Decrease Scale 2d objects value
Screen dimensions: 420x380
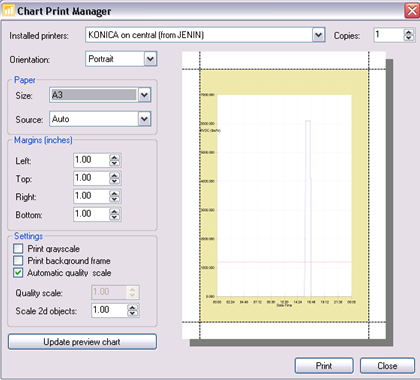coord(132,313)
